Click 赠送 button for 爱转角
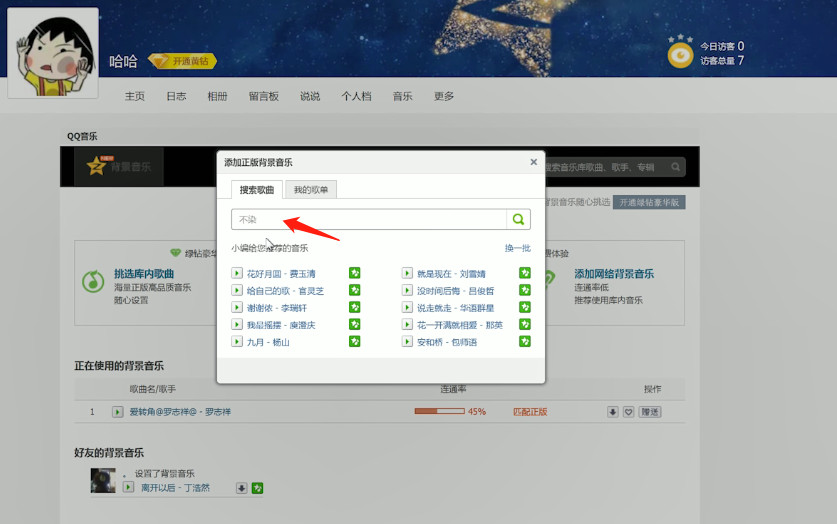Screen dimensions: 837x524 pos(650,412)
